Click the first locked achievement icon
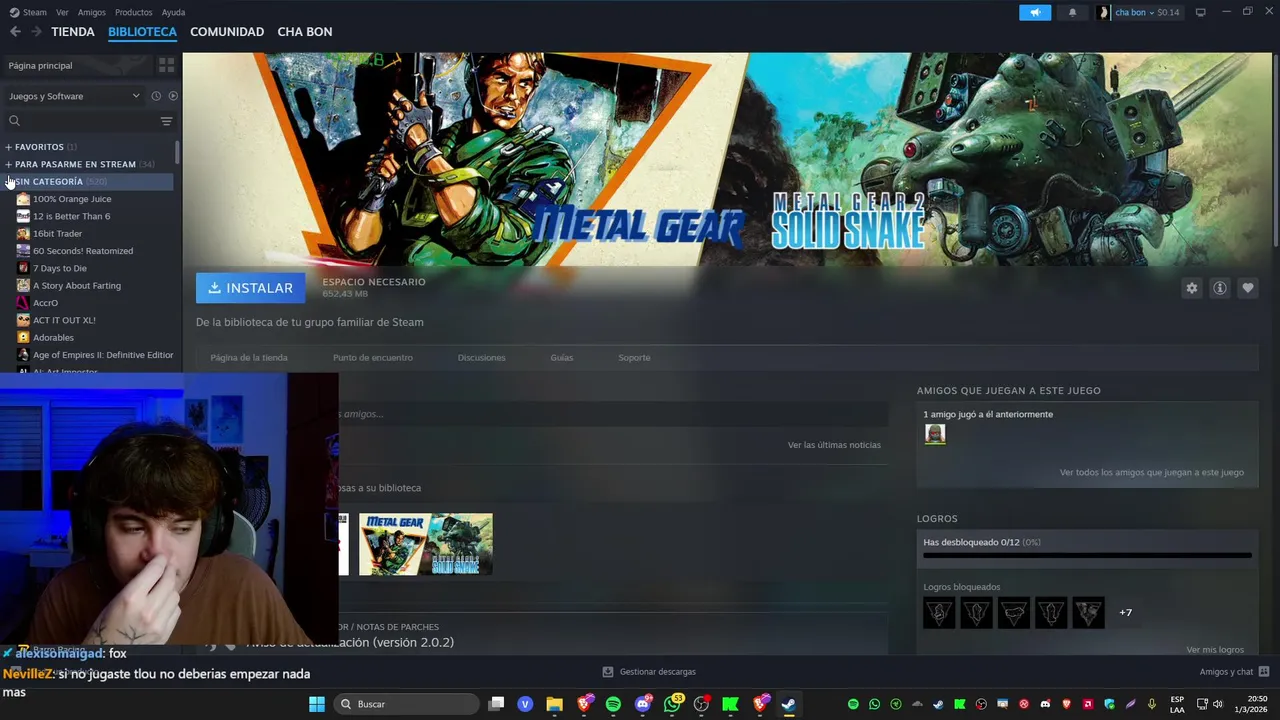This screenshot has width=1280, height=720. [939, 612]
